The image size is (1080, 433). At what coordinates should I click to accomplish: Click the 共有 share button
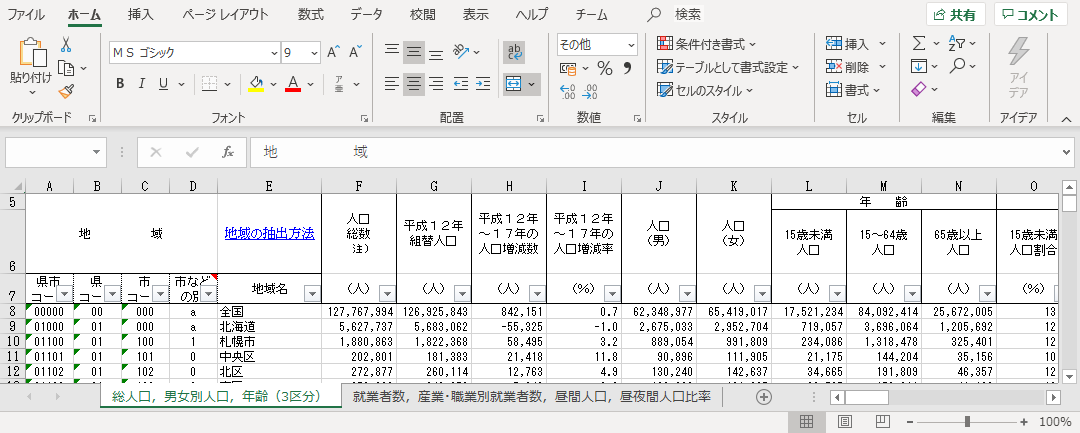click(x=955, y=15)
